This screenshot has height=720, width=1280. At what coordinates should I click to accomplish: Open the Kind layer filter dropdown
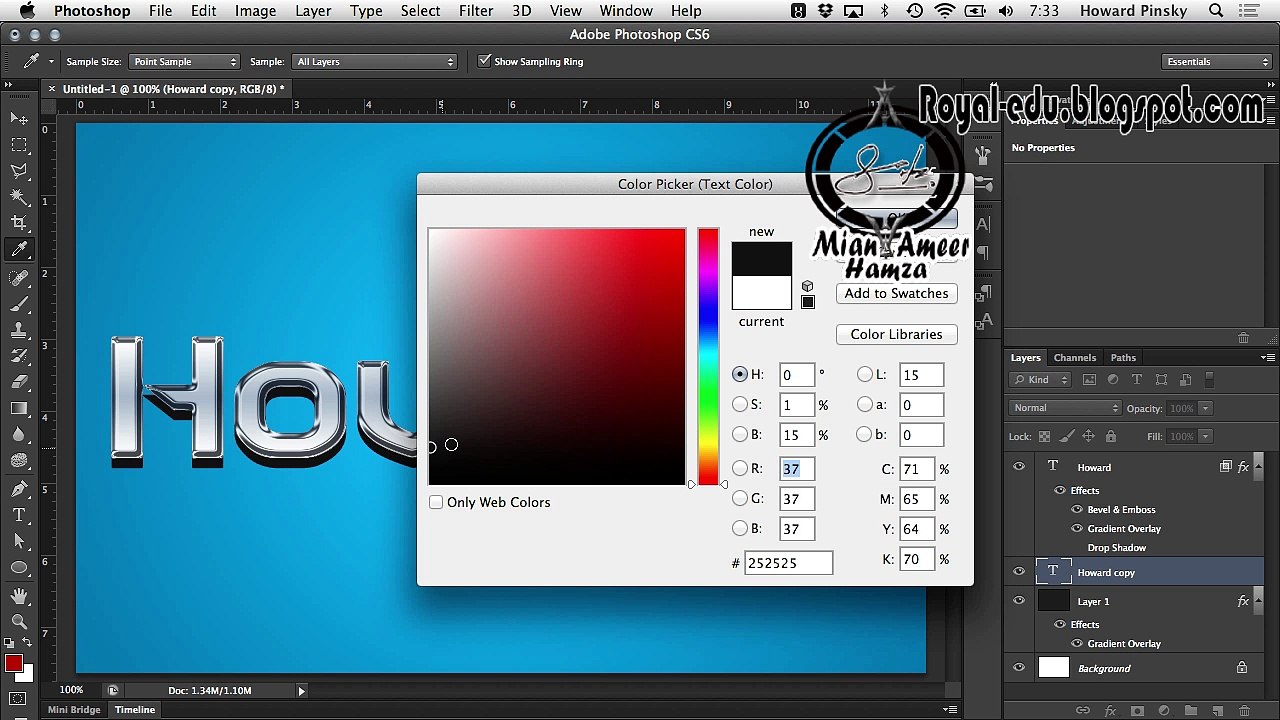(x=1040, y=380)
